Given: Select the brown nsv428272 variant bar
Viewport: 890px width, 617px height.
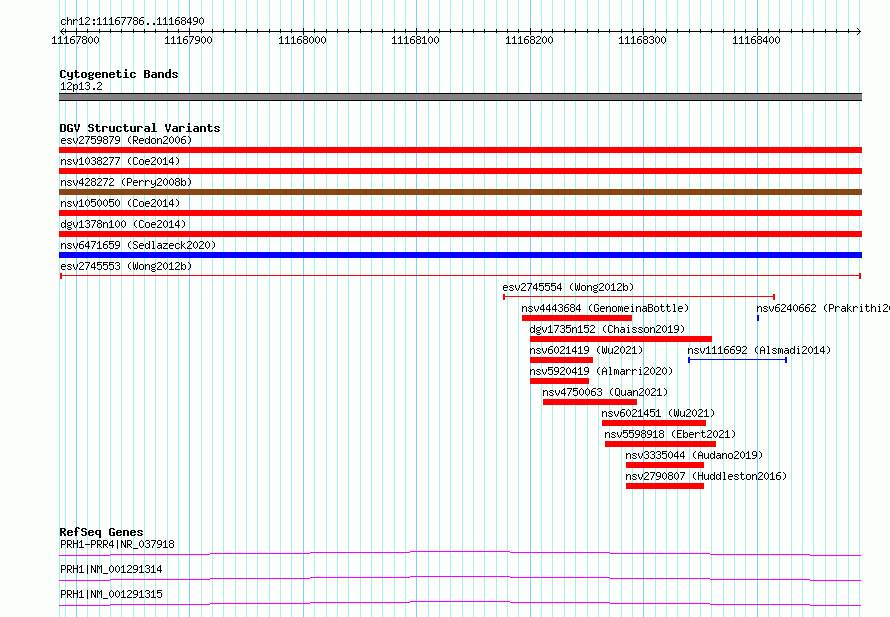Looking at the screenshot, I should point(460,192).
